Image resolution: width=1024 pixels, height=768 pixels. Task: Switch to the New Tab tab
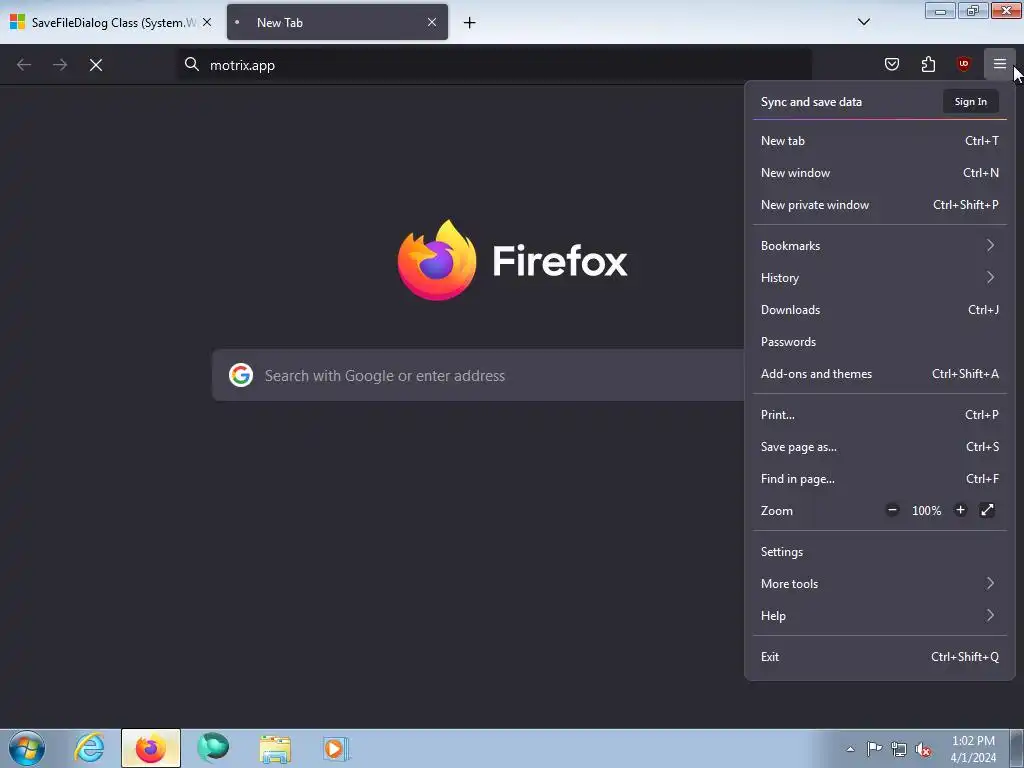tap(337, 22)
